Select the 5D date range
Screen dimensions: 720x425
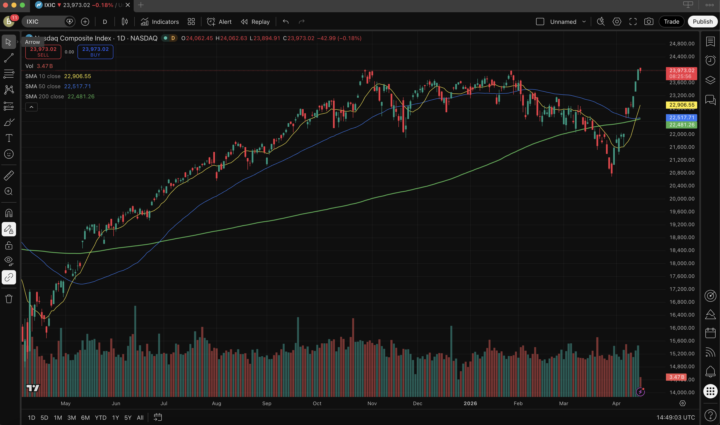coord(44,418)
